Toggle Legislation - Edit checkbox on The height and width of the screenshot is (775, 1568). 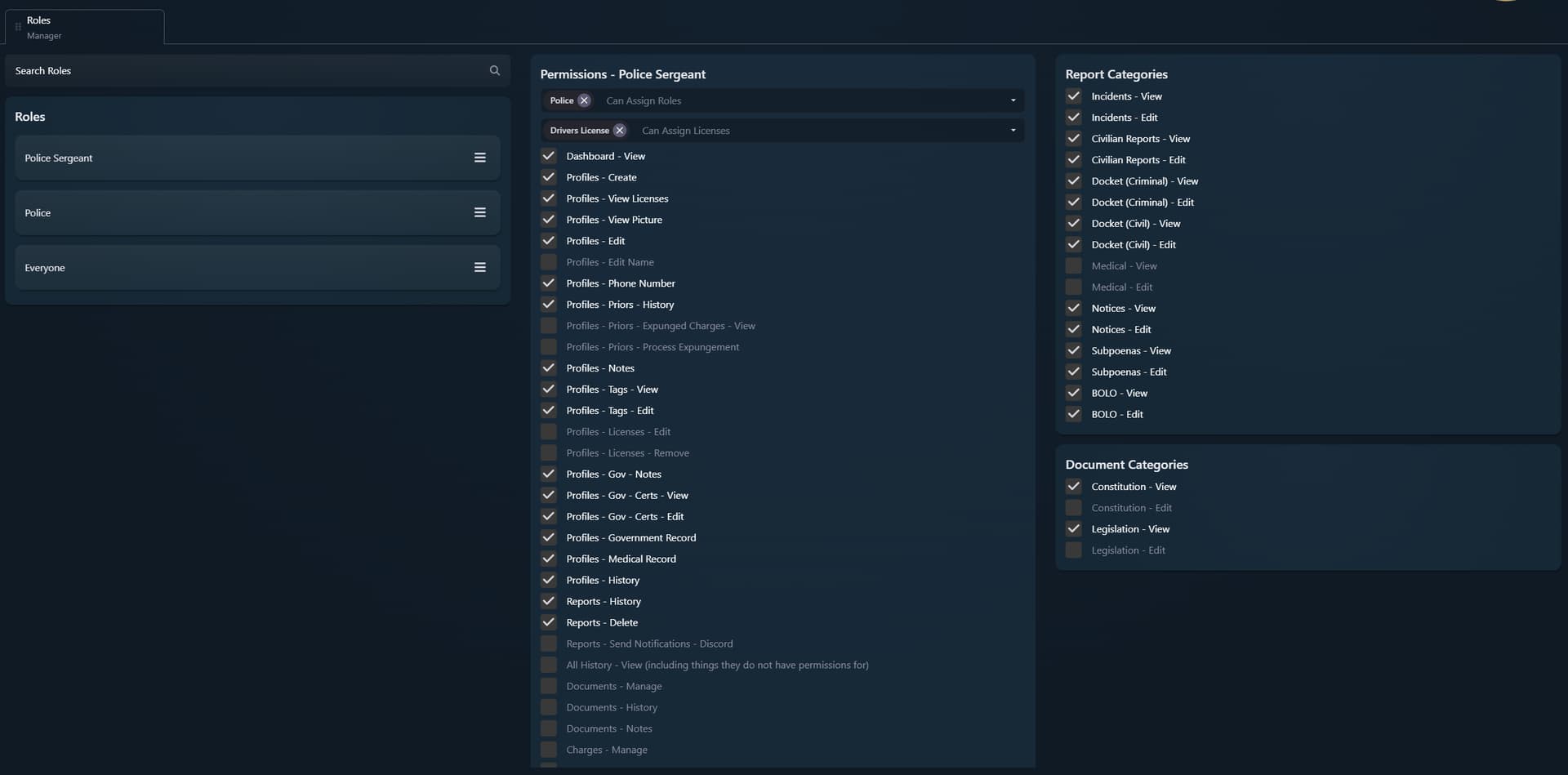1074,550
